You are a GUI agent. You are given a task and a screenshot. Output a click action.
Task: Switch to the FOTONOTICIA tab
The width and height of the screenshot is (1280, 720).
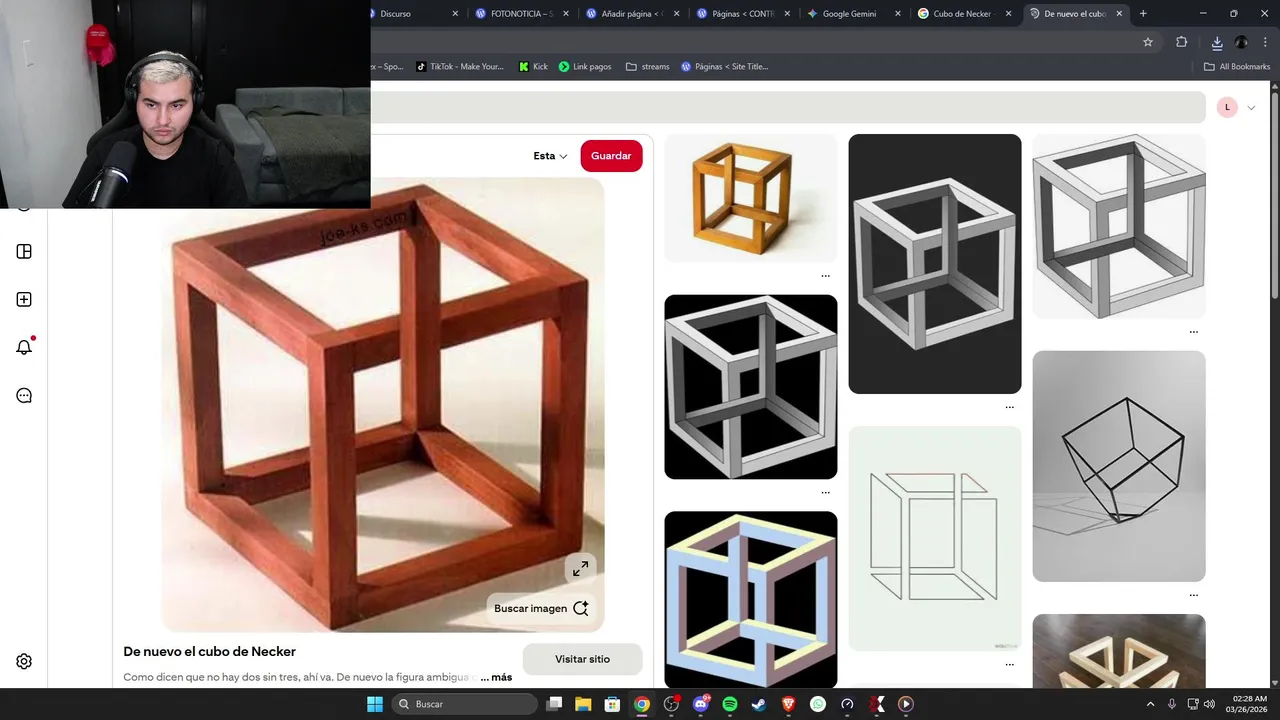pos(521,14)
